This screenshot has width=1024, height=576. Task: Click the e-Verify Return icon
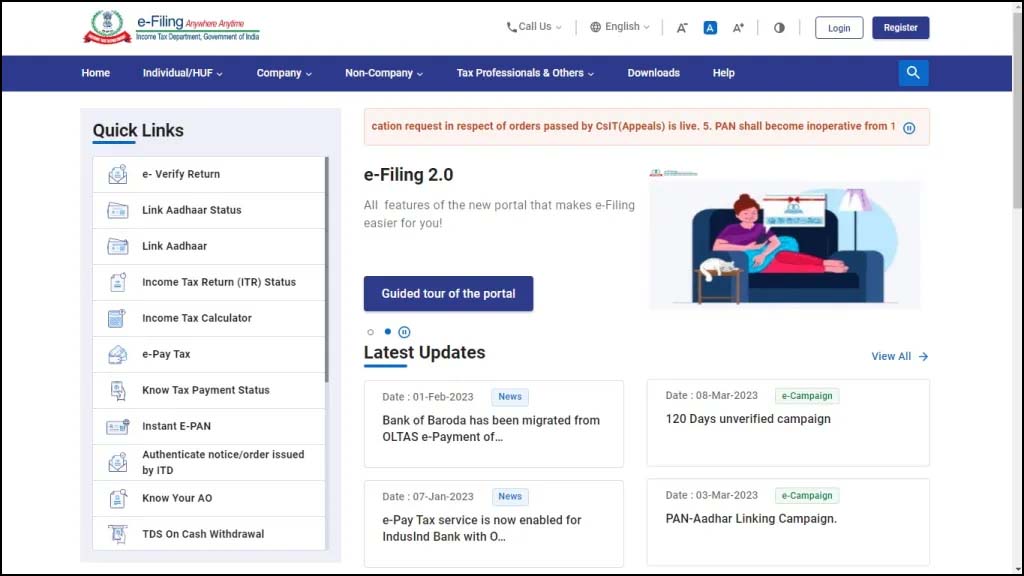pyautogui.click(x=118, y=174)
